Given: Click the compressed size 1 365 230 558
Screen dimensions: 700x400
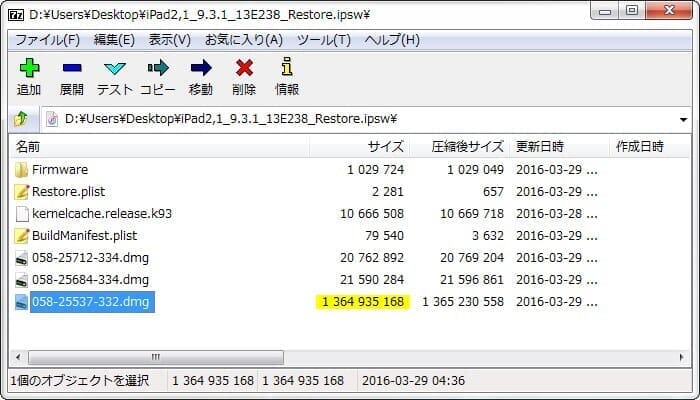Looking at the screenshot, I should tap(462, 302).
